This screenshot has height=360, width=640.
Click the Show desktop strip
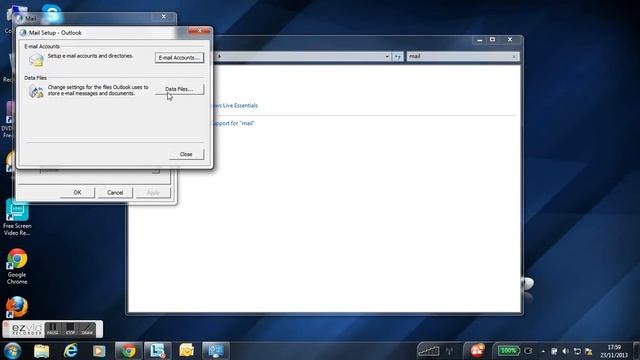[x=636, y=351]
